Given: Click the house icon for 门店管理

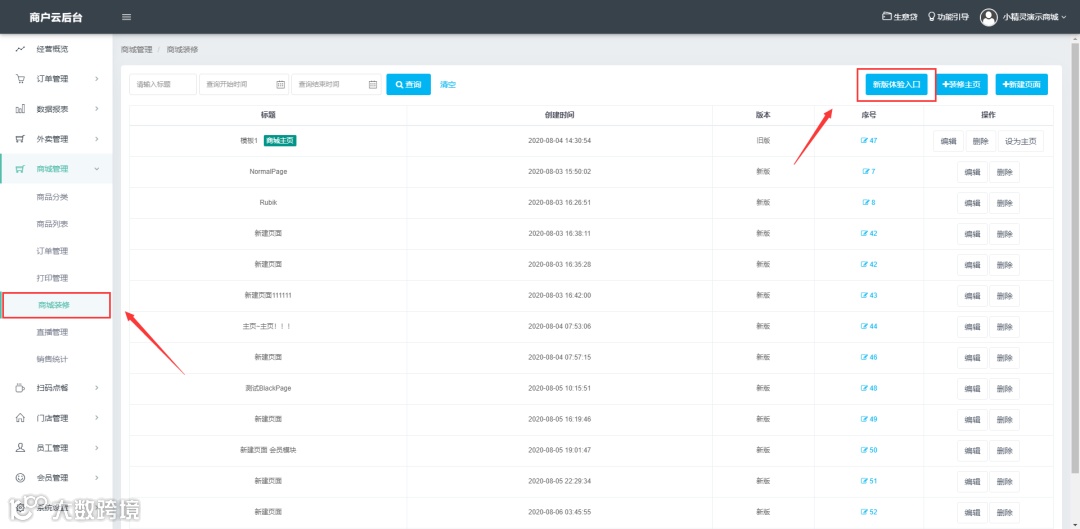Looking at the screenshot, I should coord(21,417).
